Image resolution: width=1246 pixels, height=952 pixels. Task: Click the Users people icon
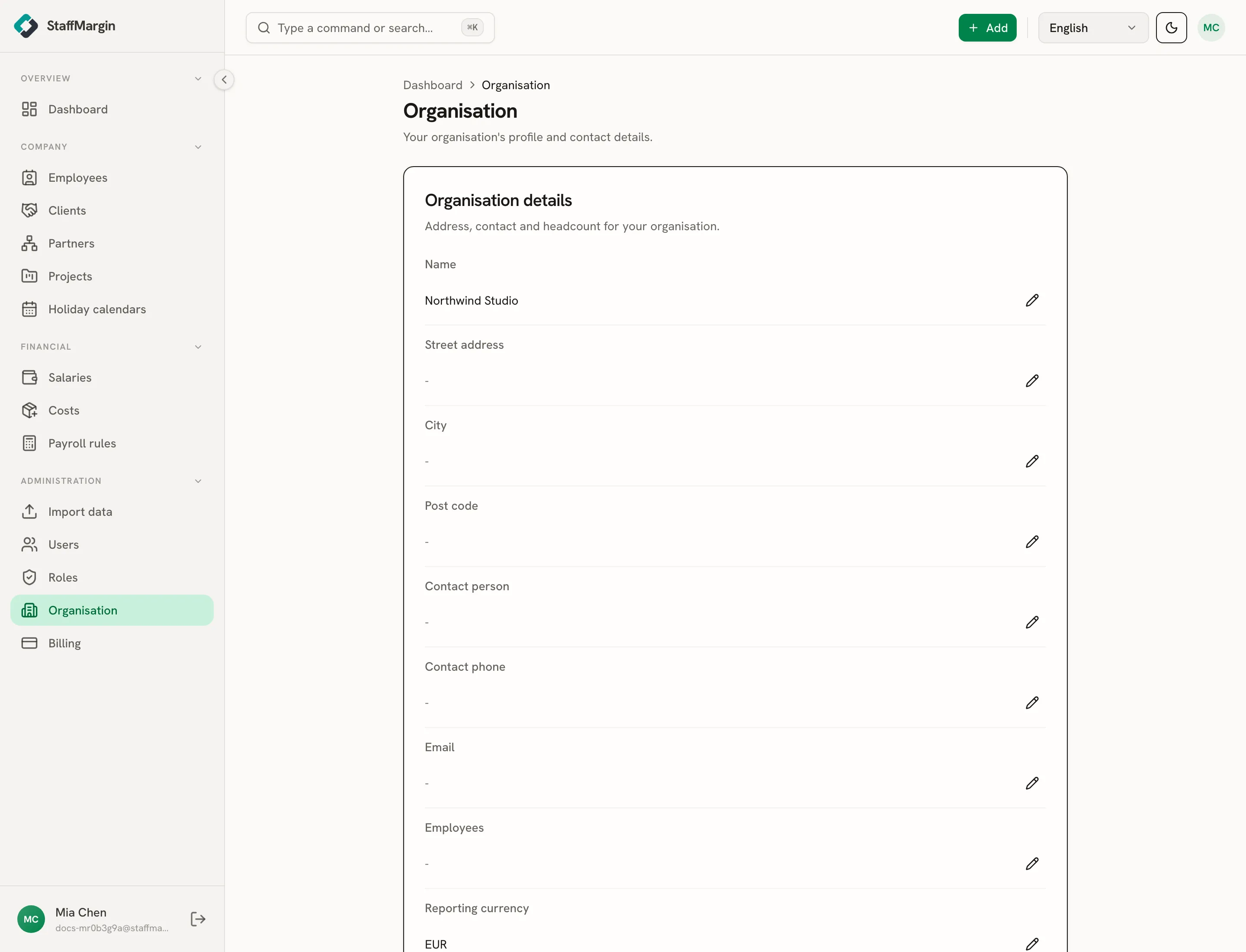[x=29, y=544]
